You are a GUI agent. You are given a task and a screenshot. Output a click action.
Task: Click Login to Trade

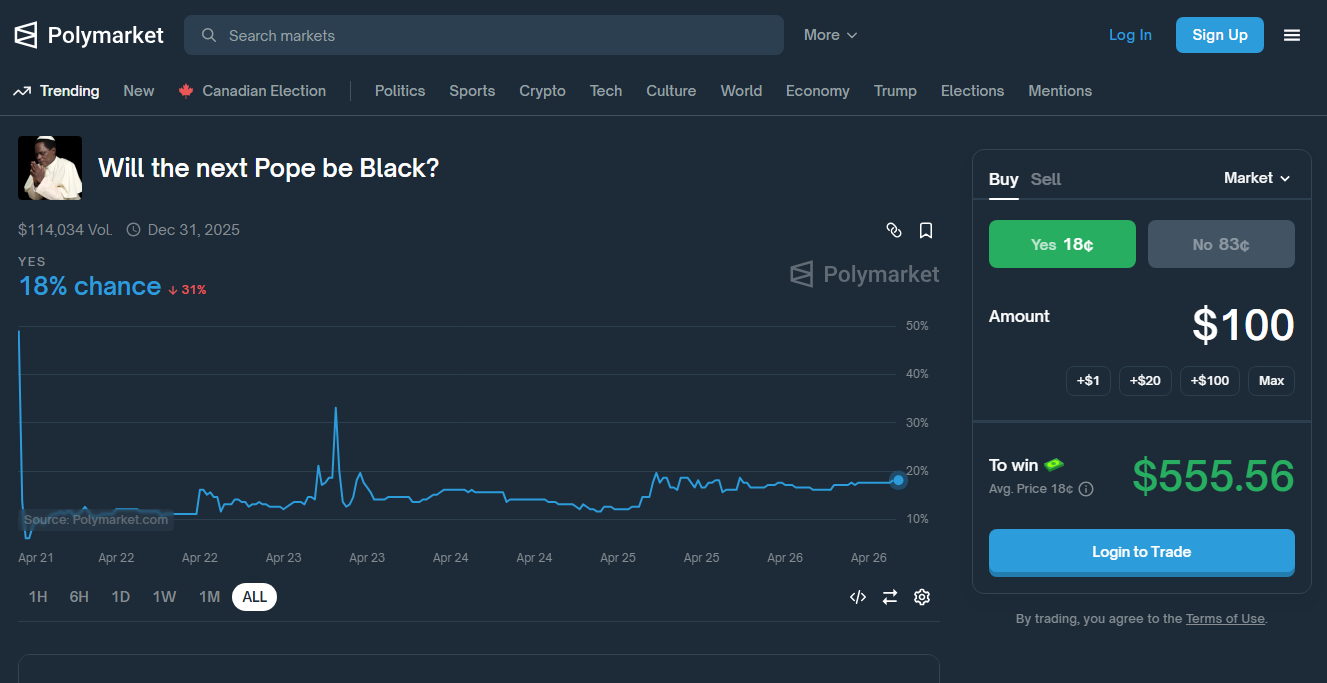pyautogui.click(x=1141, y=552)
